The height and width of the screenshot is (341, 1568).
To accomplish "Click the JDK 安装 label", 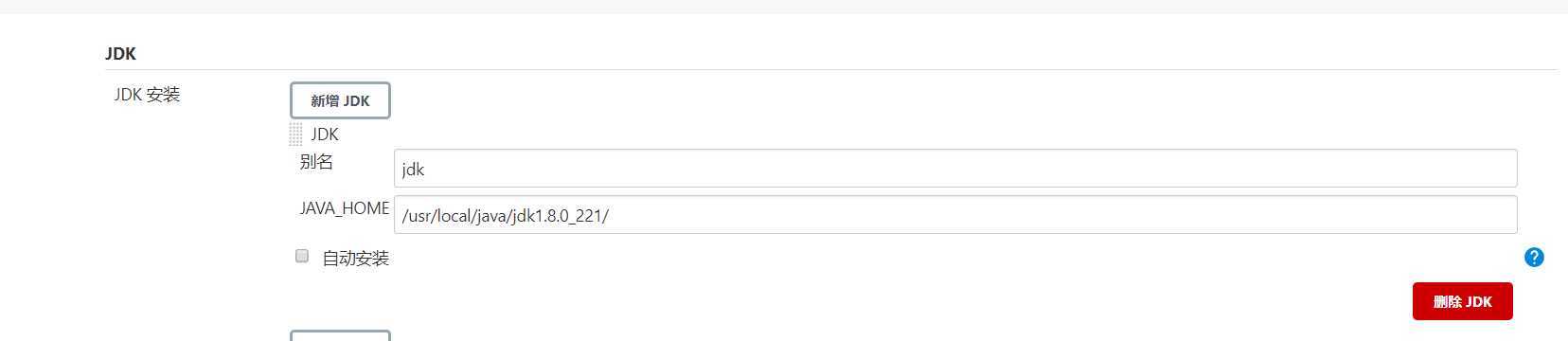I will coord(147,95).
